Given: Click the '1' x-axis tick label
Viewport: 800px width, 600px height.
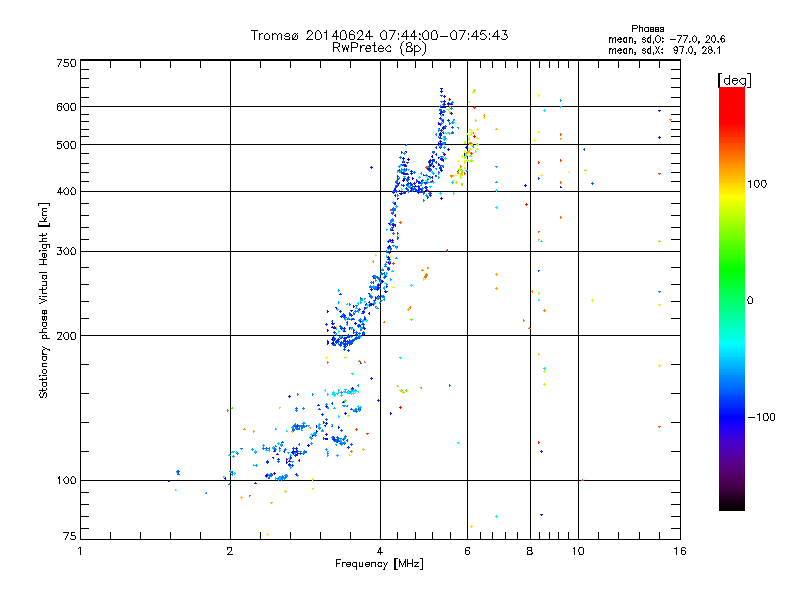Looking at the screenshot, I should pyautogui.click(x=80, y=551).
